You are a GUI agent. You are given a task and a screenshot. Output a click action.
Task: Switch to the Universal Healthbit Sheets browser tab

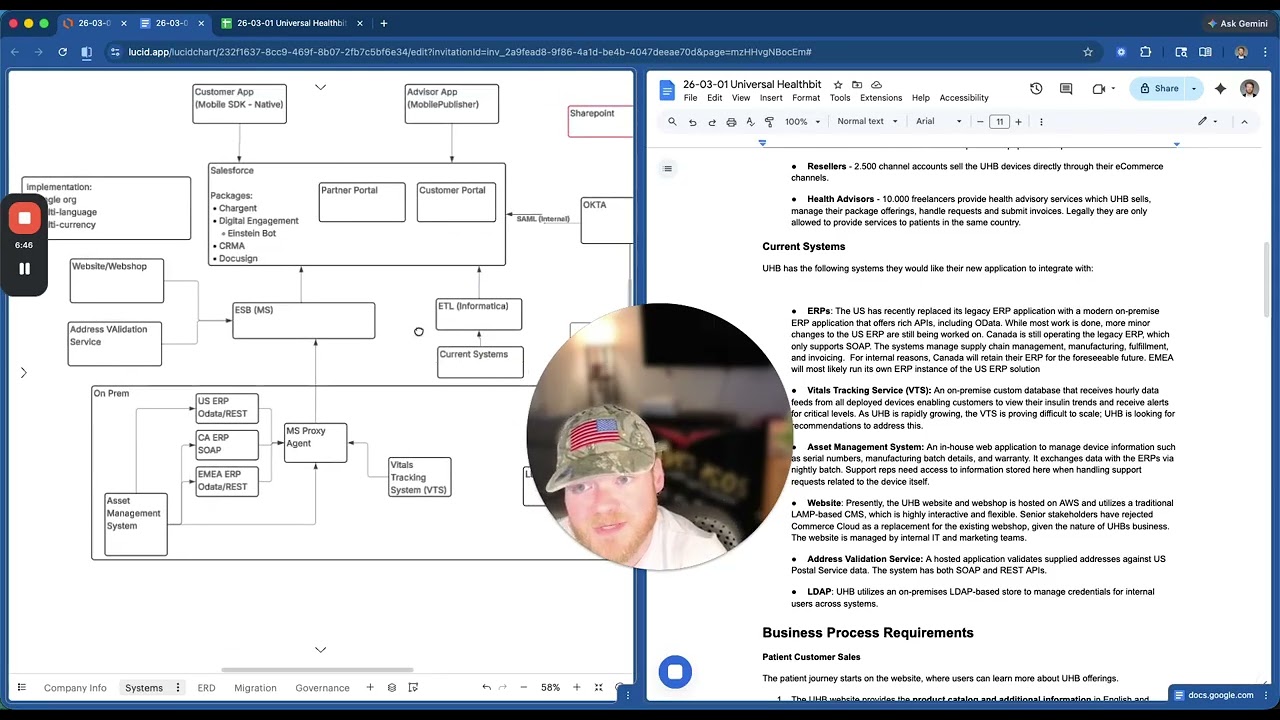pyautogui.click(x=290, y=23)
